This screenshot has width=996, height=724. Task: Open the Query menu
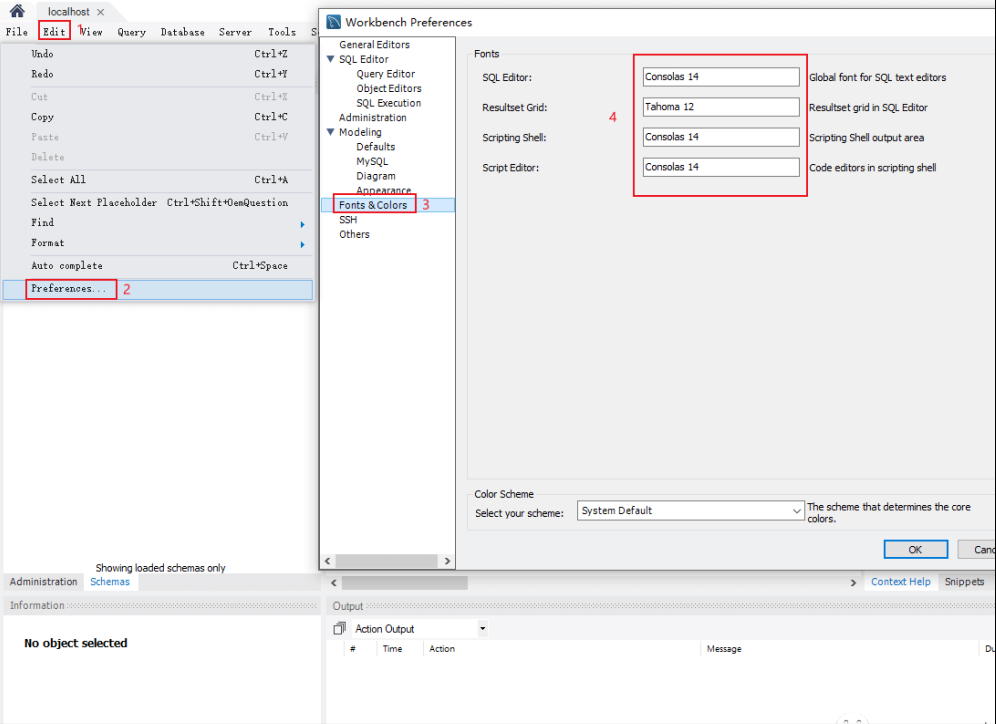click(131, 32)
